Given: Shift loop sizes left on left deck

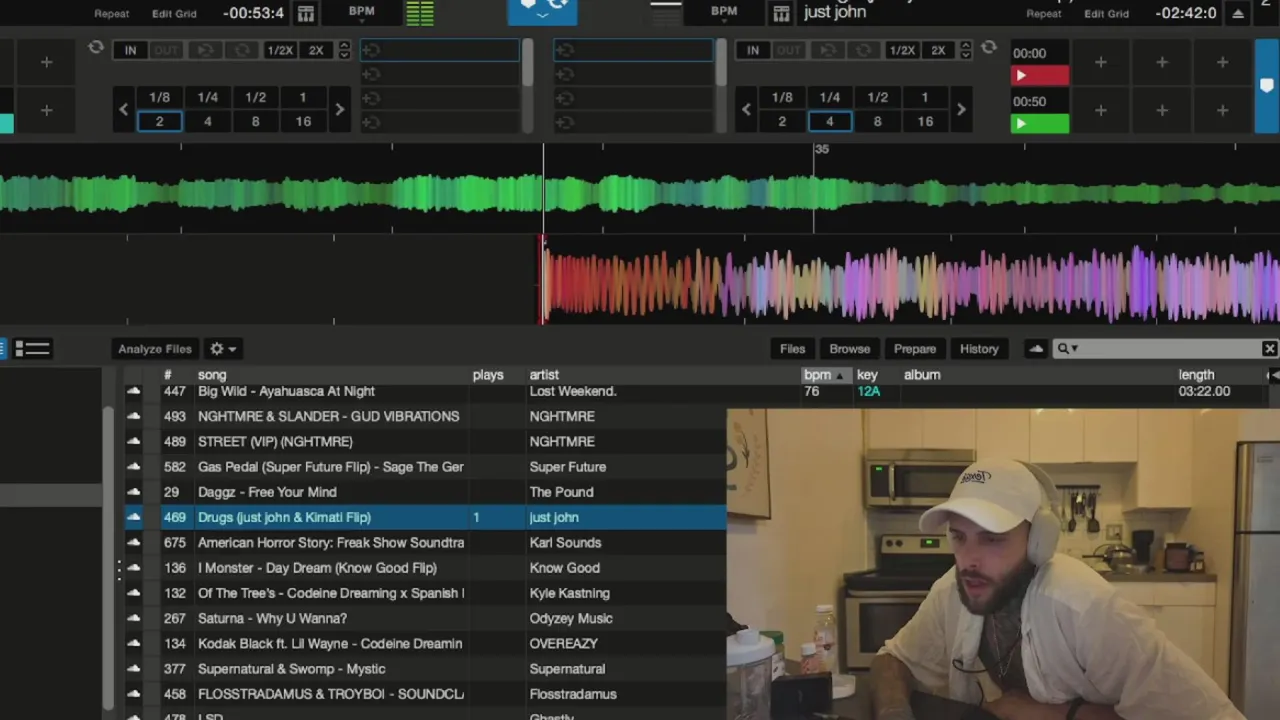Looking at the screenshot, I should tap(124, 109).
